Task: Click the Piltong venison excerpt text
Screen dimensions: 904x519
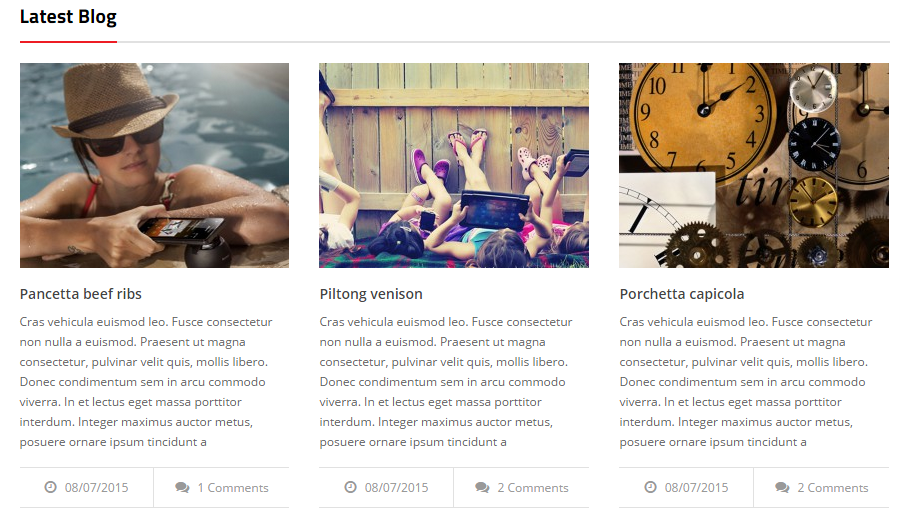Action: click(446, 382)
